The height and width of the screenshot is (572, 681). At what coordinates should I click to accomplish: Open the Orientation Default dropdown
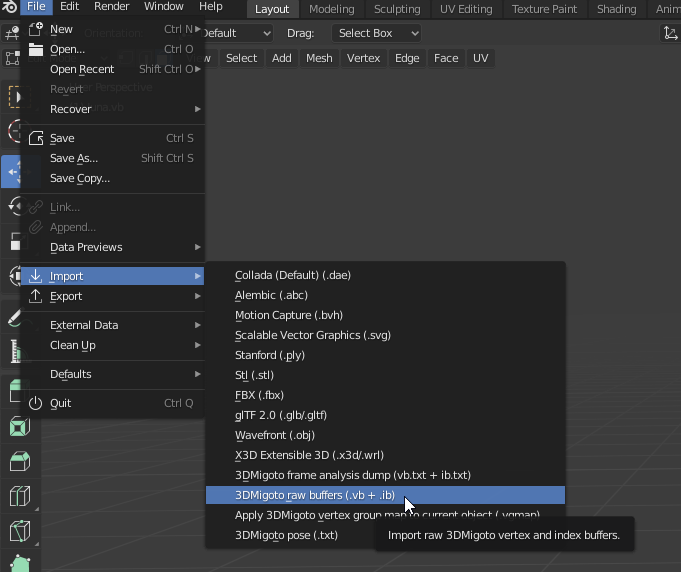coord(237,33)
